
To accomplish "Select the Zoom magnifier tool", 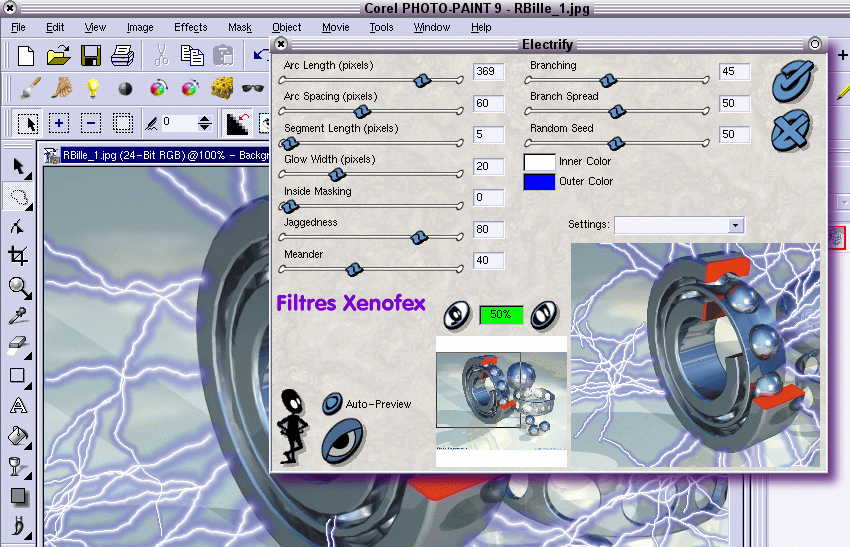I will pos(20,287).
